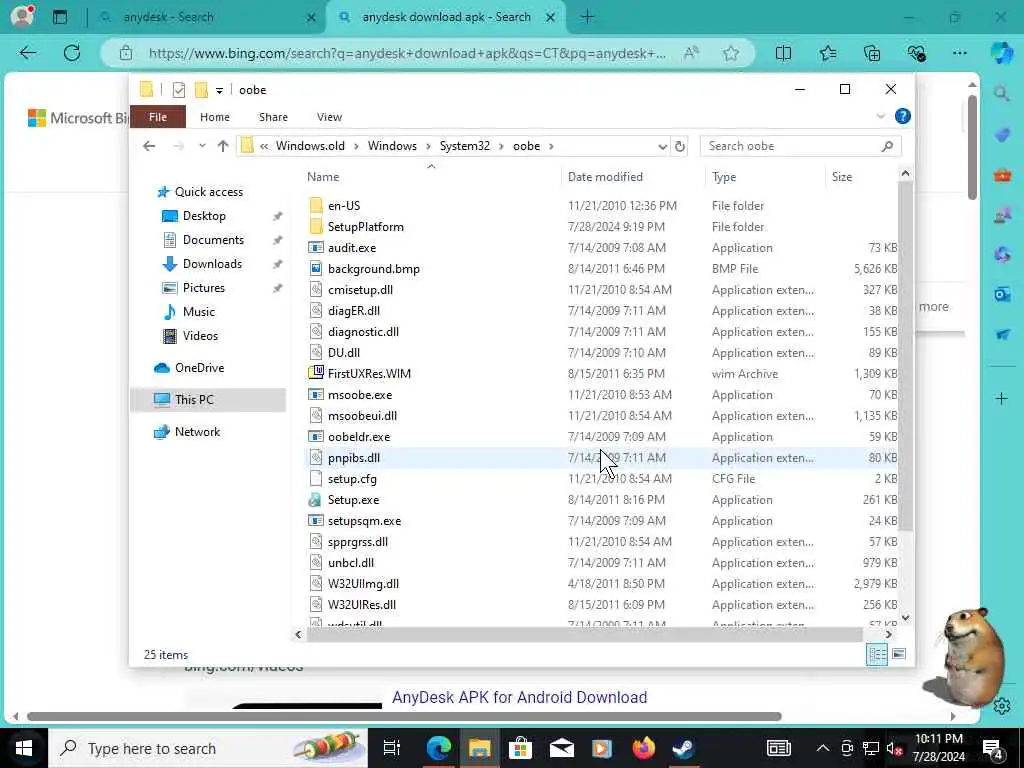This screenshot has width=1024, height=768.
Task: Select This PC in navigation pane
Action: tap(194, 400)
